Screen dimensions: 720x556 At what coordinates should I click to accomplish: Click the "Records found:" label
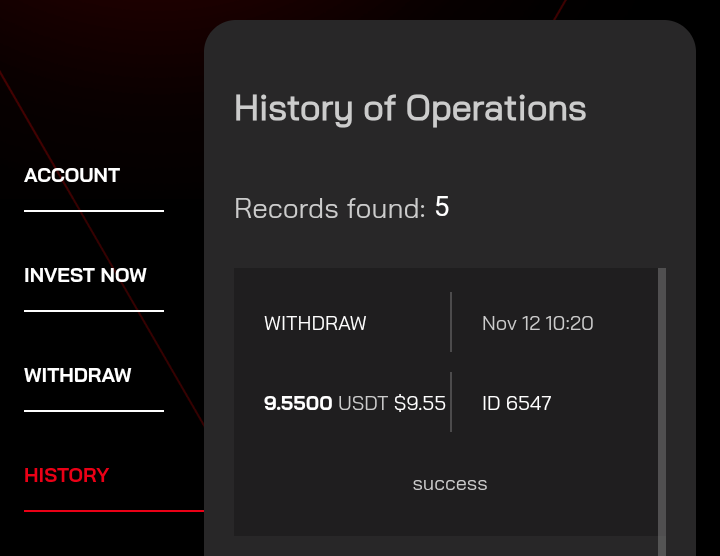click(330, 209)
